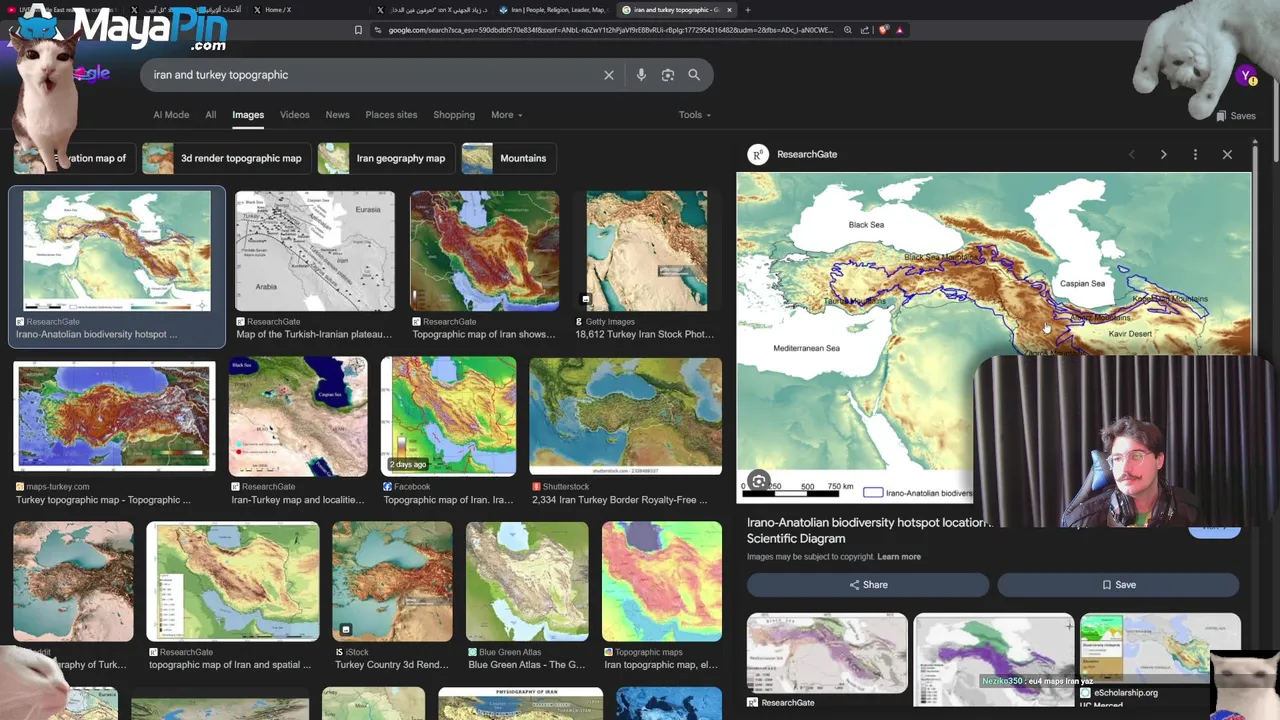The width and height of the screenshot is (1280, 720).
Task: Select '3d render topographic map' filter chip
Action: click(x=226, y=158)
